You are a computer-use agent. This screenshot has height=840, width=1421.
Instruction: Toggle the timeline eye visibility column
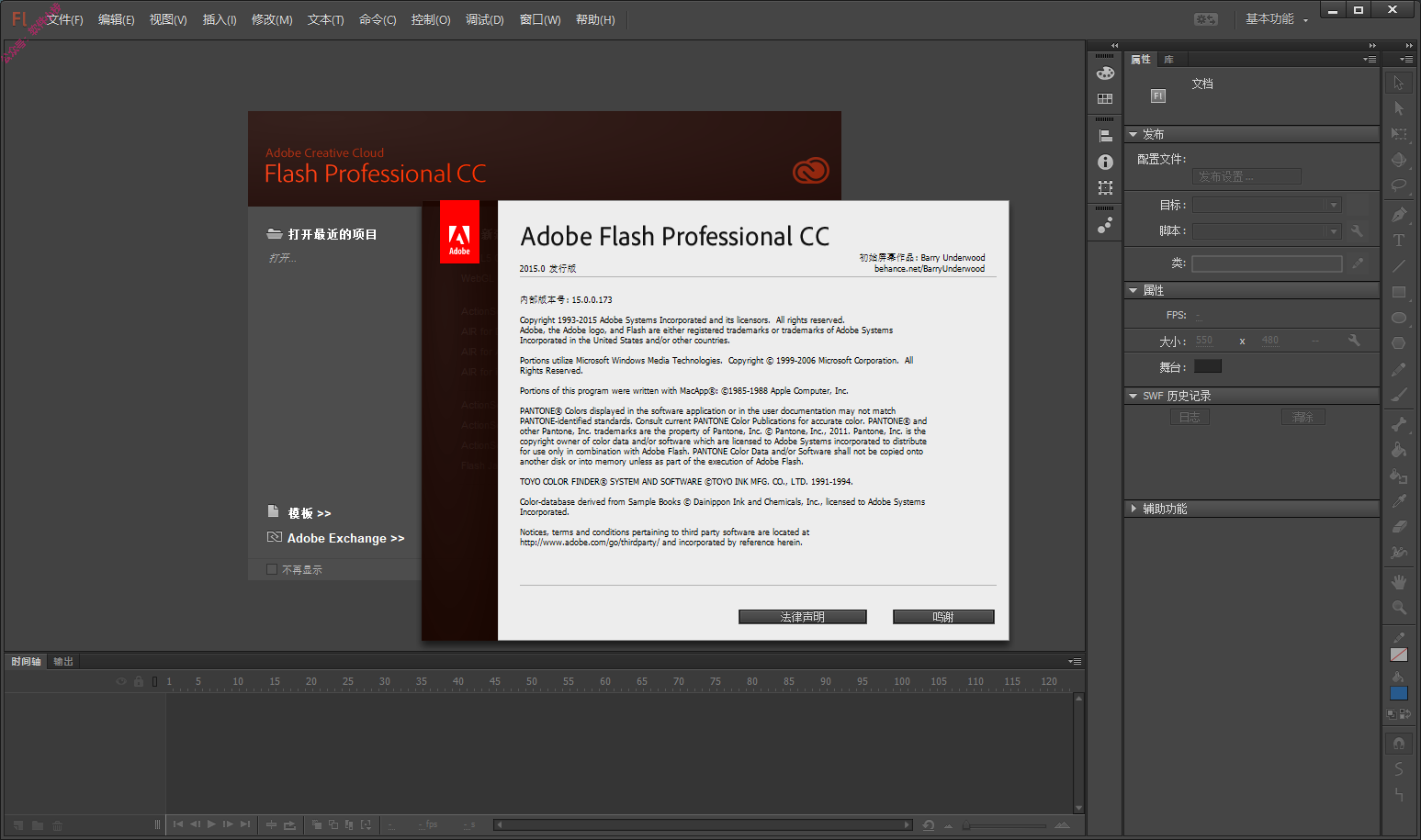pos(120,681)
